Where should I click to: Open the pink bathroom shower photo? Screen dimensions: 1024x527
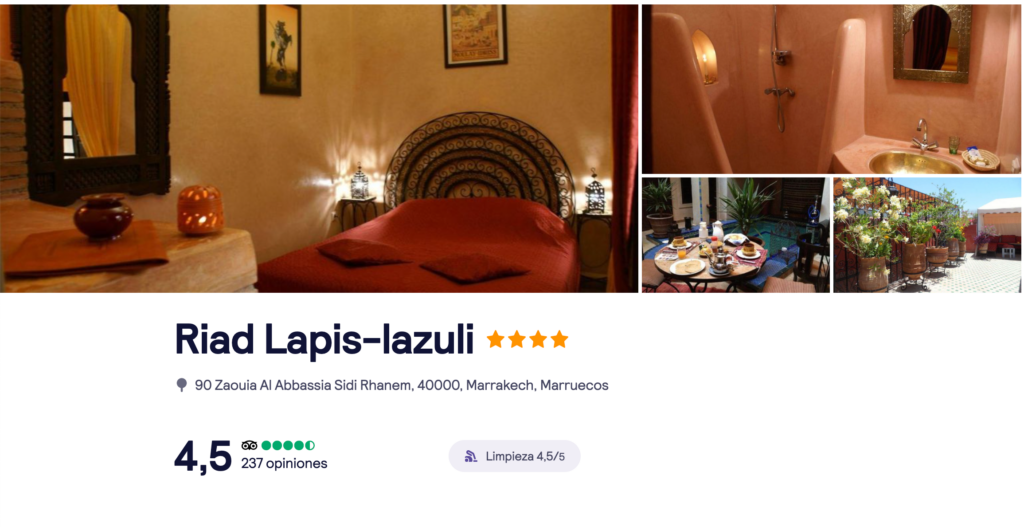(x=831, y=89)
